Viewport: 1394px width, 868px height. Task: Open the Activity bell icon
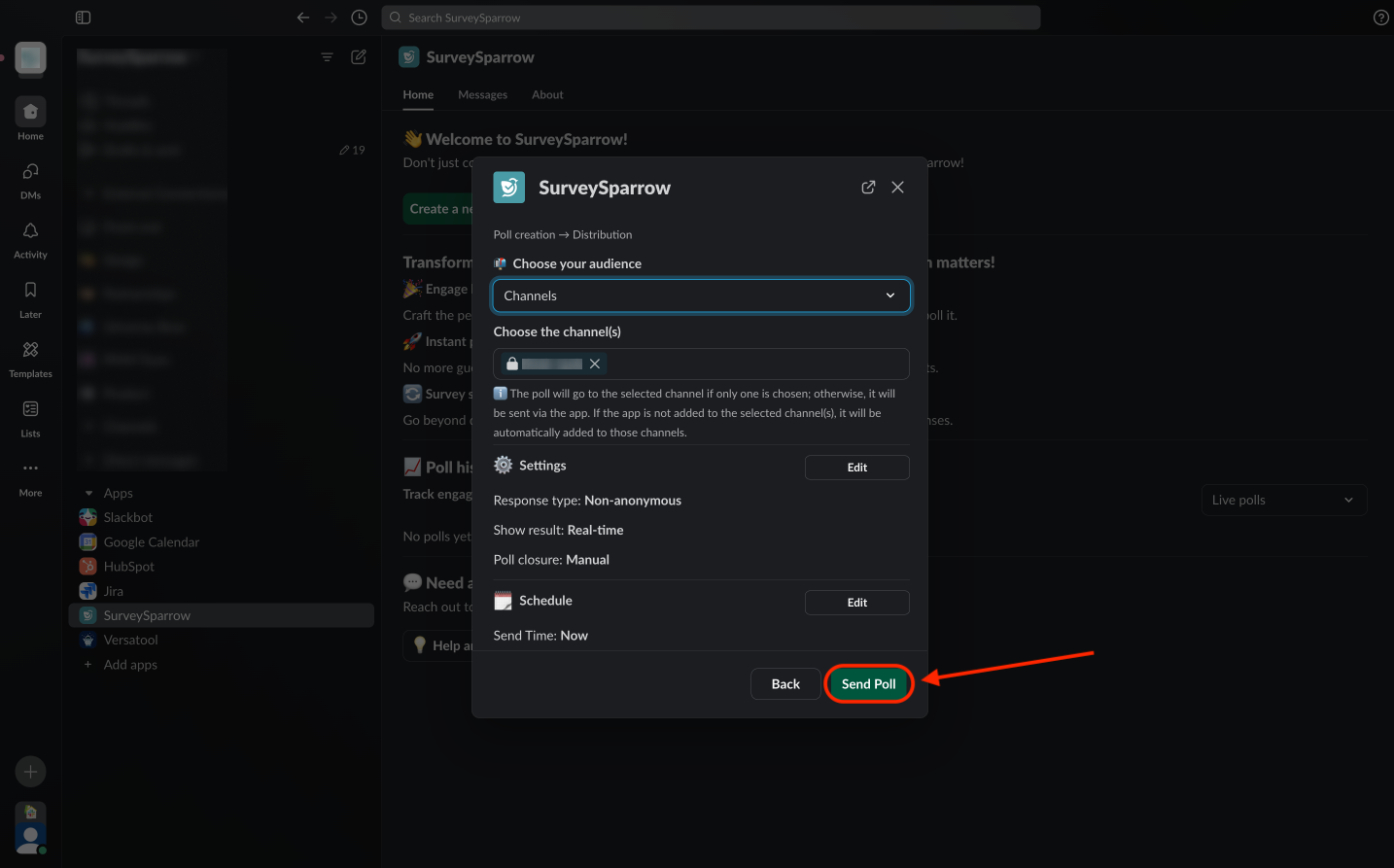(30, 237)
